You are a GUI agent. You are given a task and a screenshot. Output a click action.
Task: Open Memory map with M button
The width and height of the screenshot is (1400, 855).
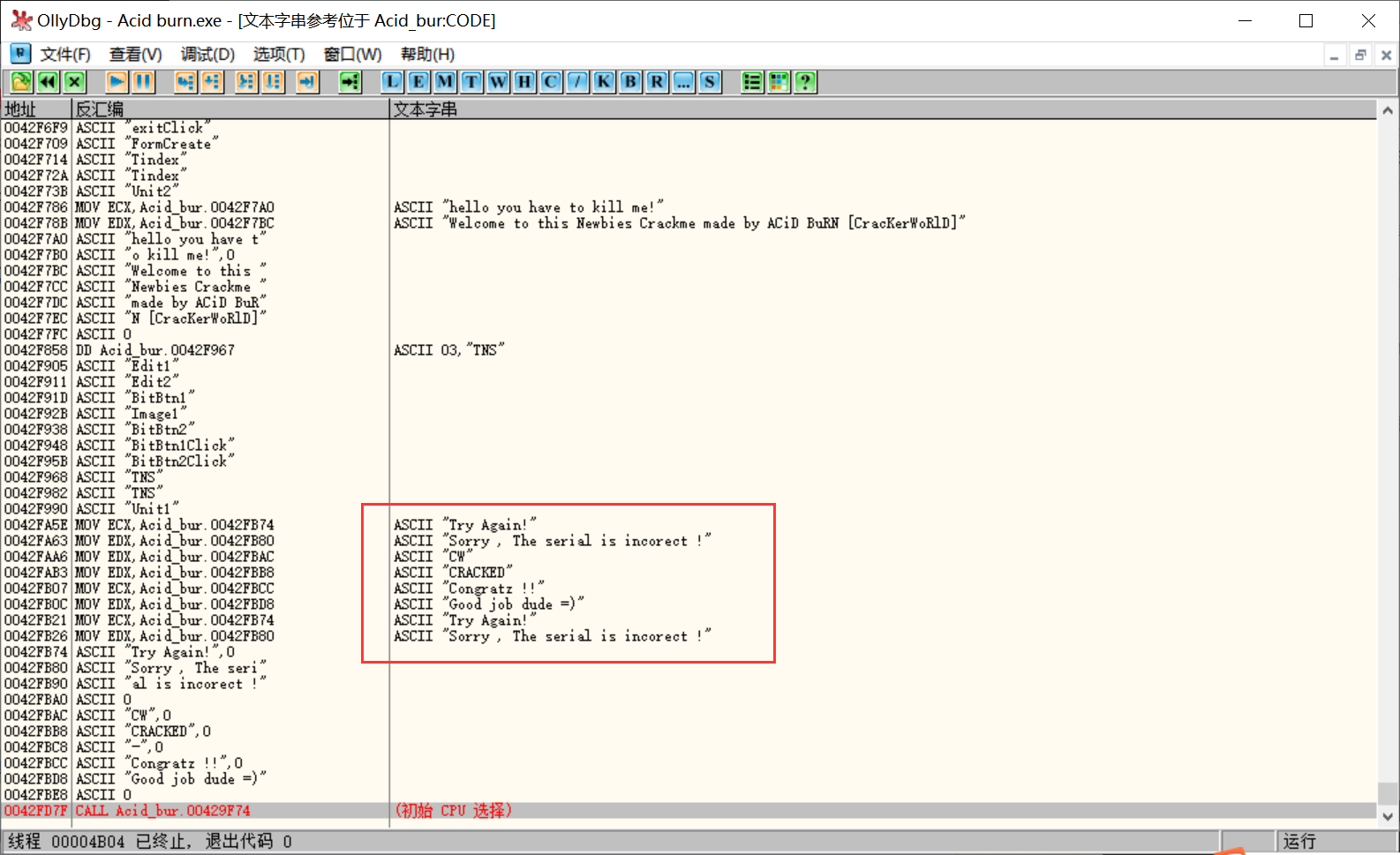coord(445,82)
